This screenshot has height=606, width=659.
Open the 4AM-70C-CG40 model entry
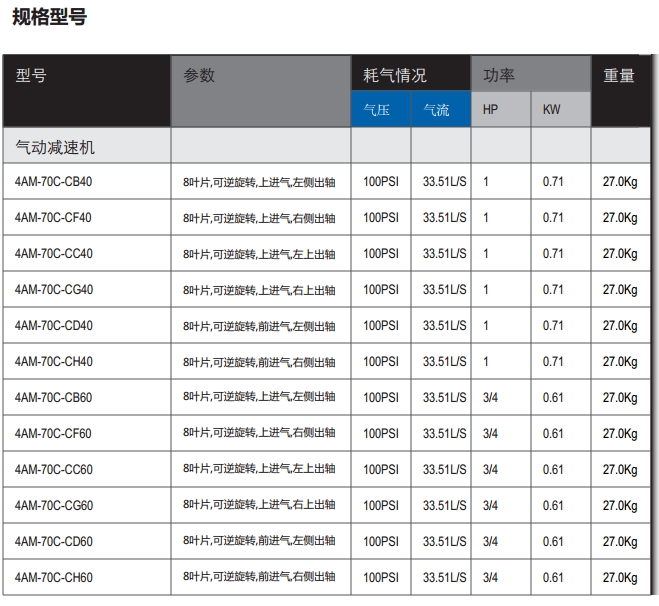tap(54, 290)
